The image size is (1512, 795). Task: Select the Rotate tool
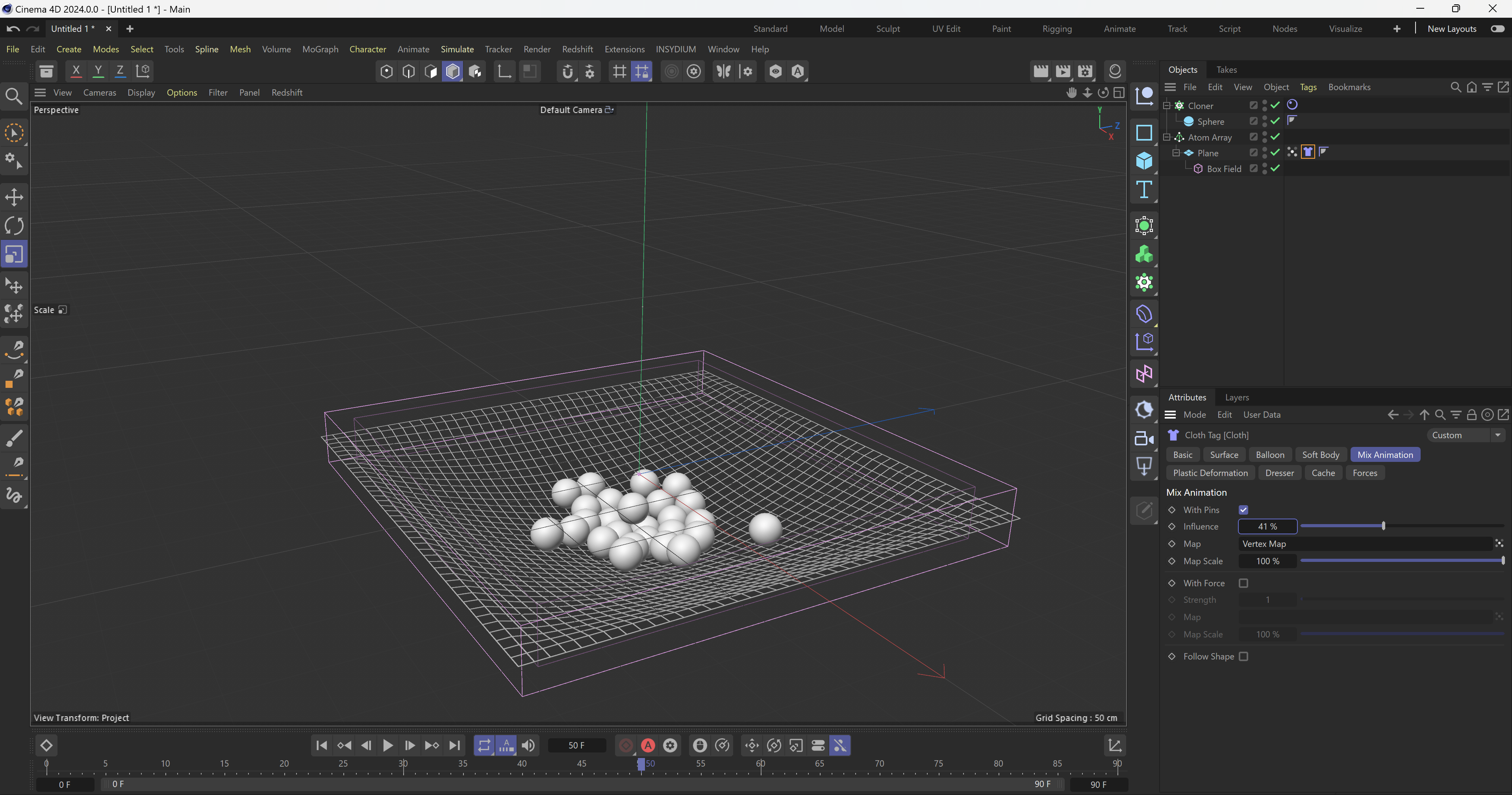(x=14, y=226)
